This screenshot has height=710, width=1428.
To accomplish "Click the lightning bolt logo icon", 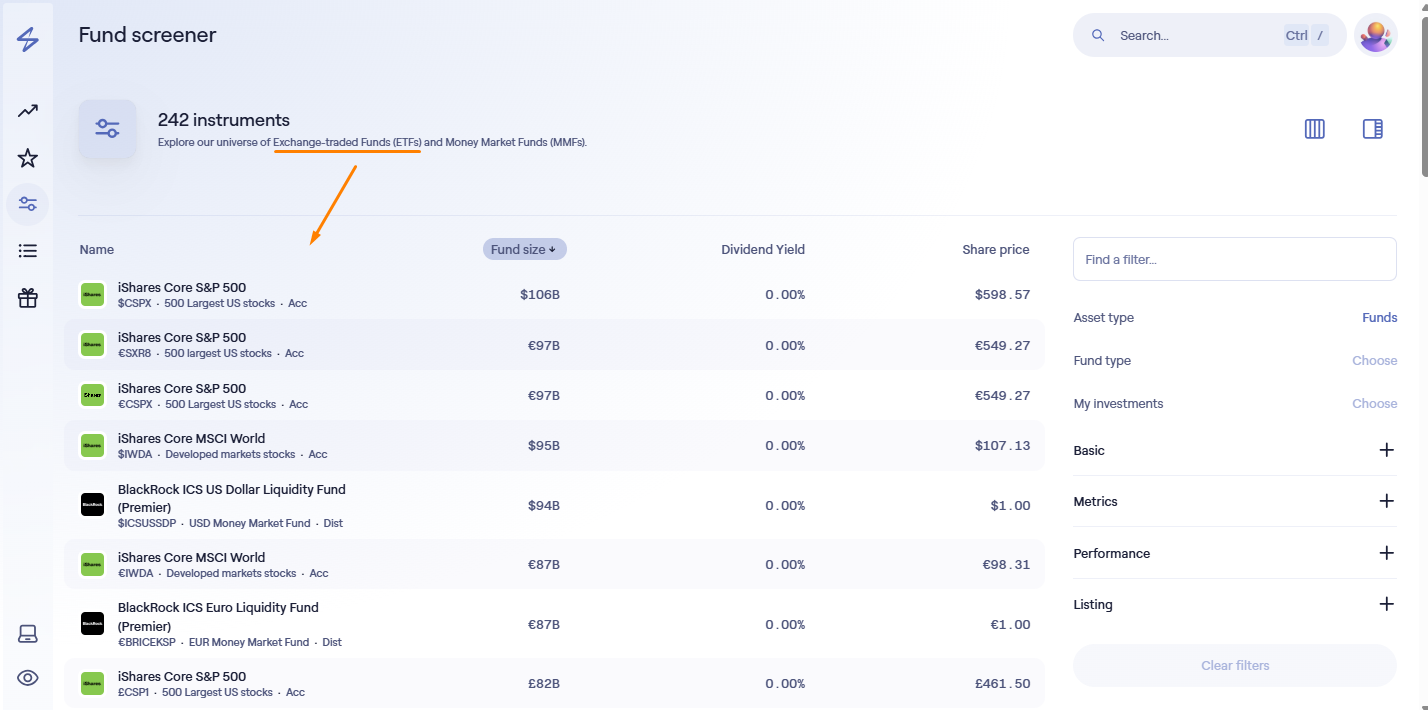I will click(x=28, y=40).
